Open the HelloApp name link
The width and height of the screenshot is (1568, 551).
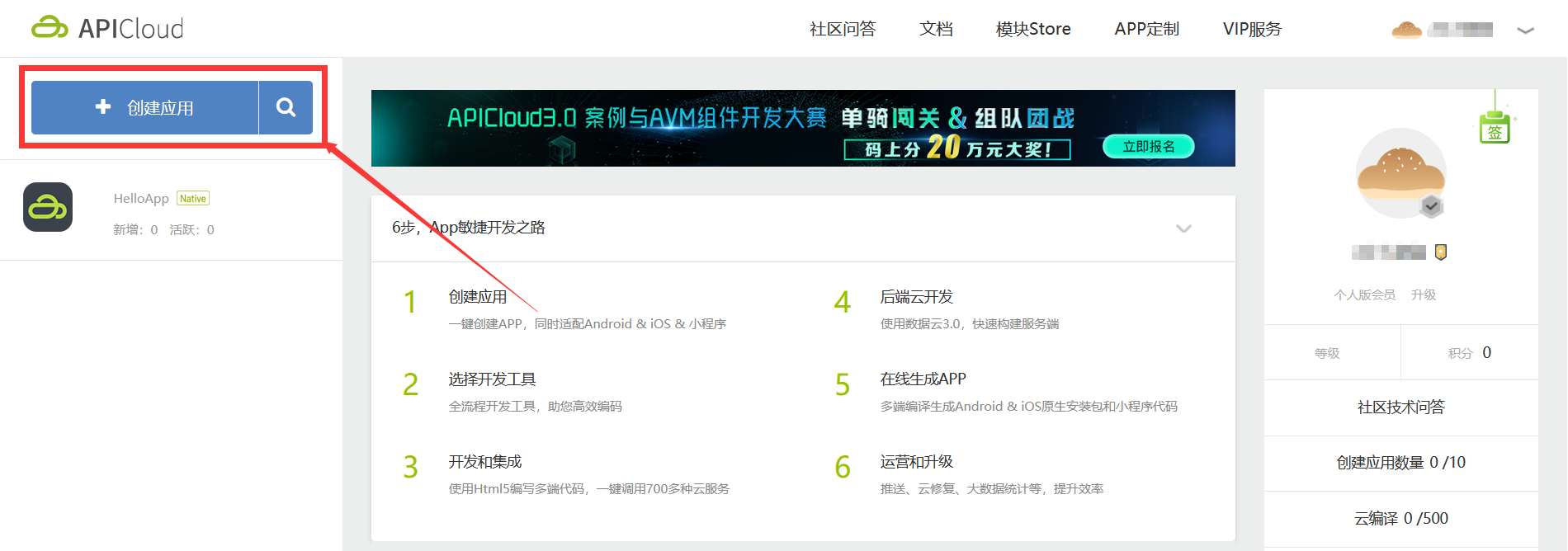(x=141, y=198)
